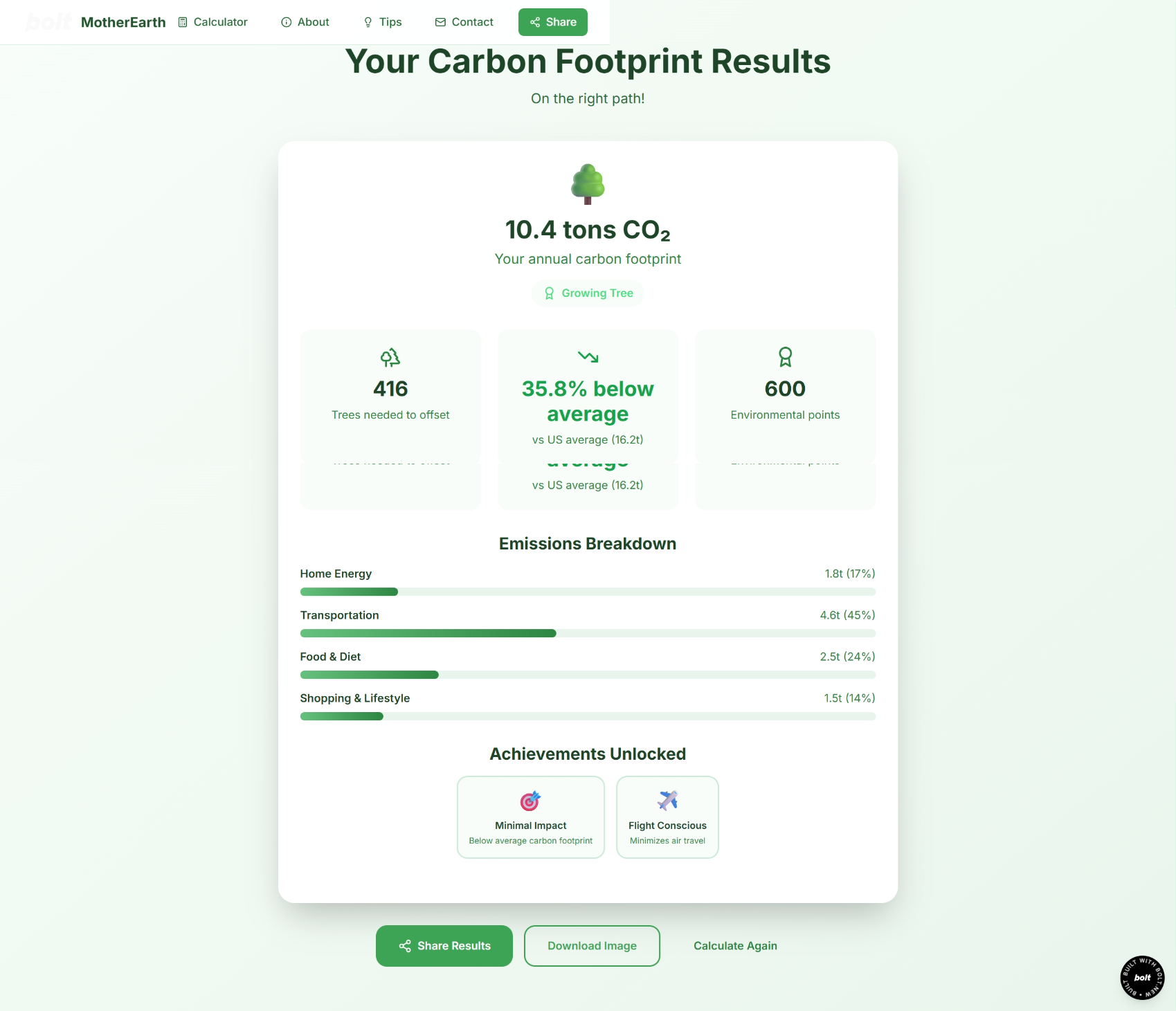
Task: Click the calculator icon in the navbar
Action: point(183,22)
